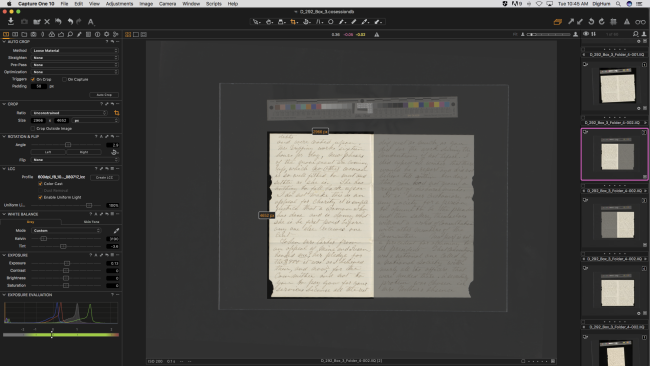The width and height of the screenshot is (650, 366).
Task: Open the Straighten dropdown
Action: 75,58
